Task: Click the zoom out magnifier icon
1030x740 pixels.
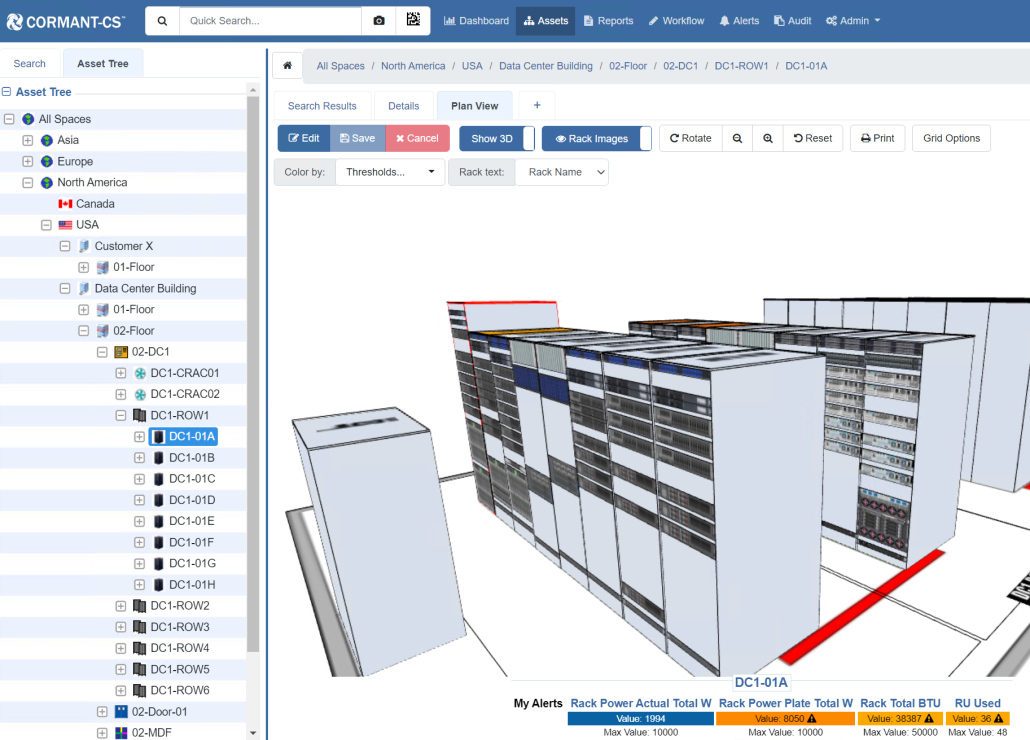Action: (x=737, y=139)
